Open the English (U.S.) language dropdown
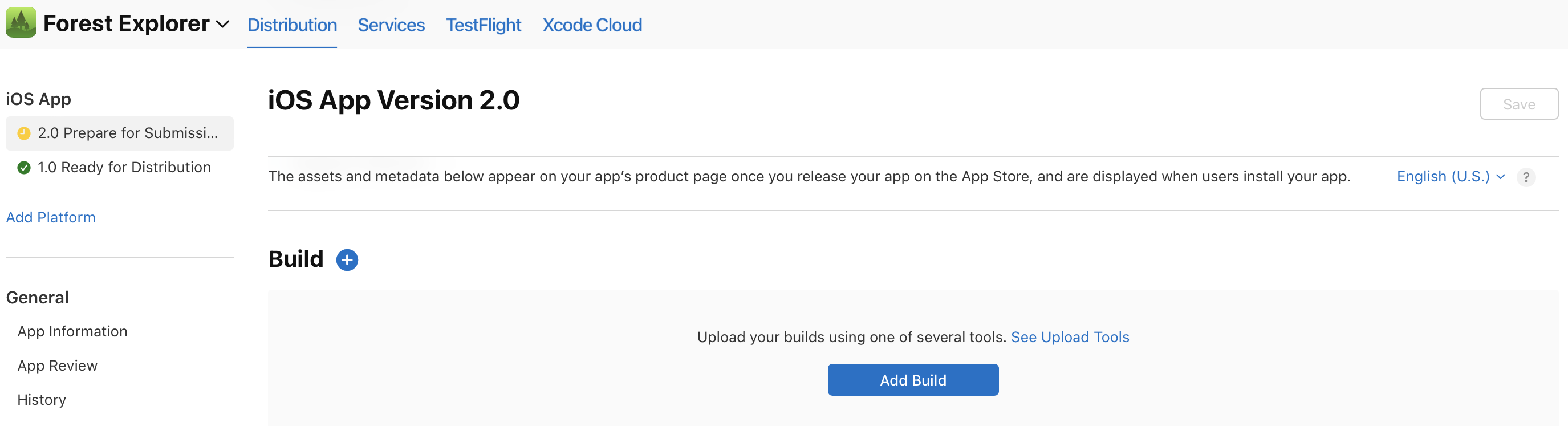1568x426 pixels. coord(1450,176)
